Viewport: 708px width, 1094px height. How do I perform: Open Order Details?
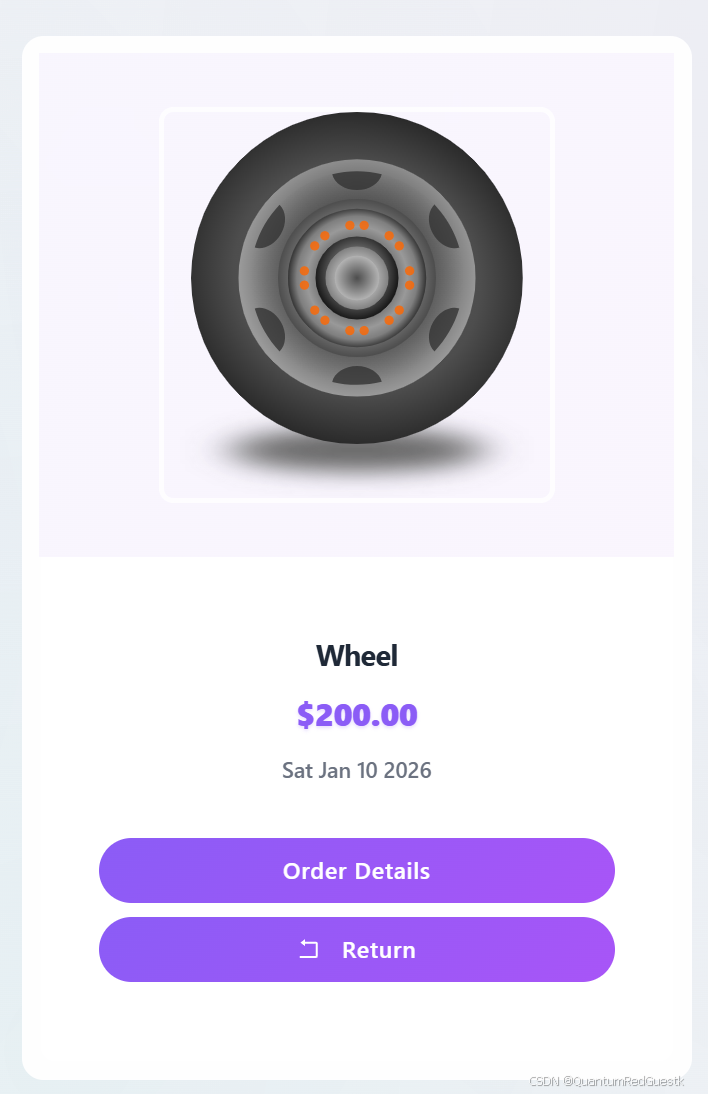pyautogui.click(x=356, y=871)
